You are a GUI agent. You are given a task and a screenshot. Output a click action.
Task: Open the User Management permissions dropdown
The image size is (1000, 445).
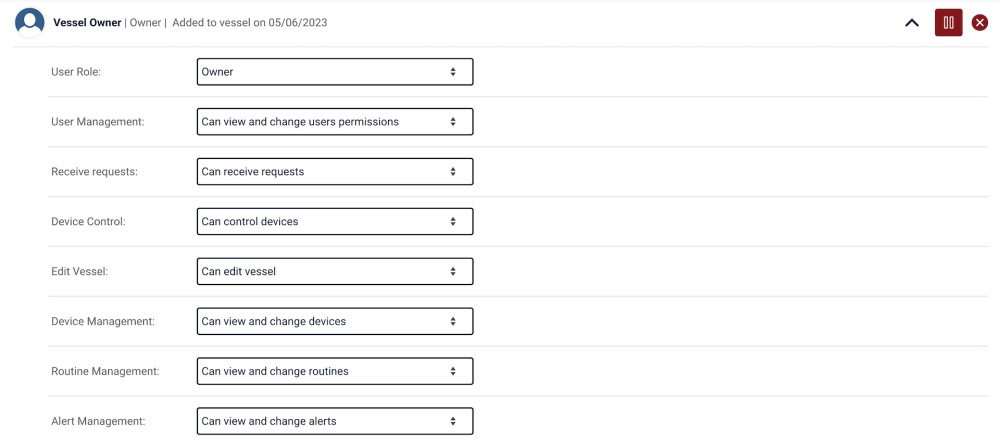pyautogui.click(x=334, y=122)
